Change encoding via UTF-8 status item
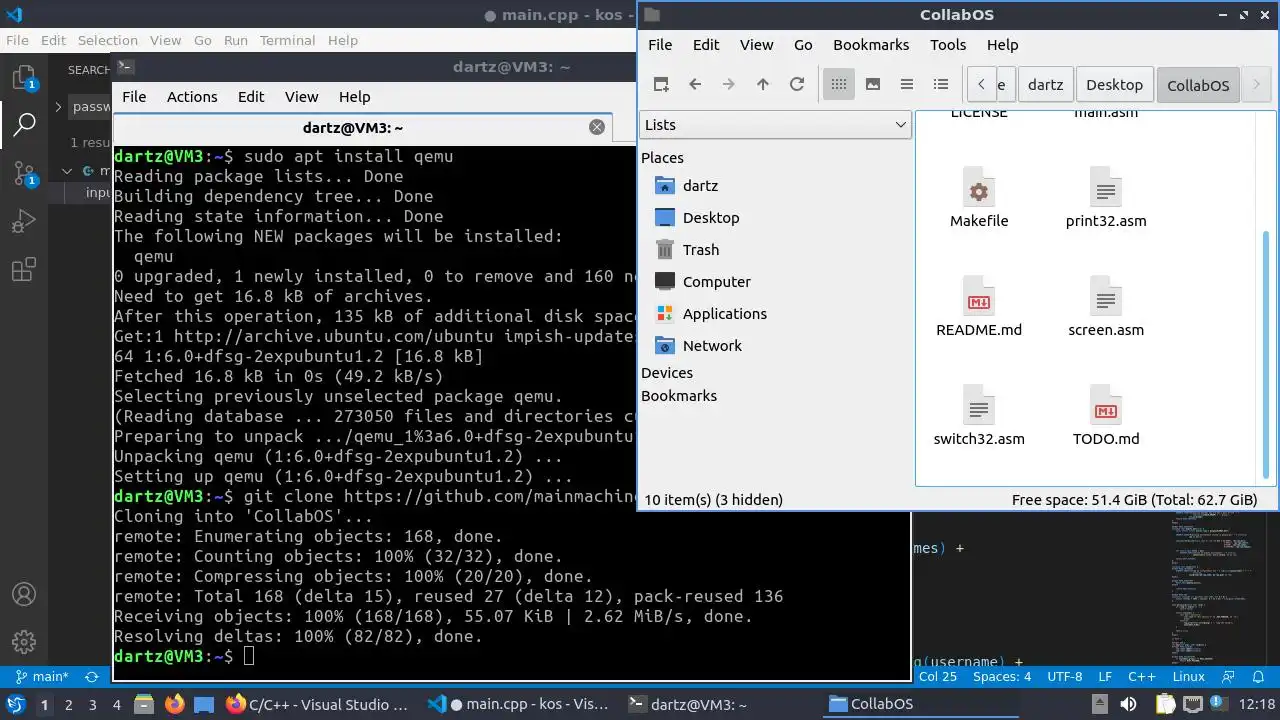Screen dimensions: 1280x720 pos(1065,677)
